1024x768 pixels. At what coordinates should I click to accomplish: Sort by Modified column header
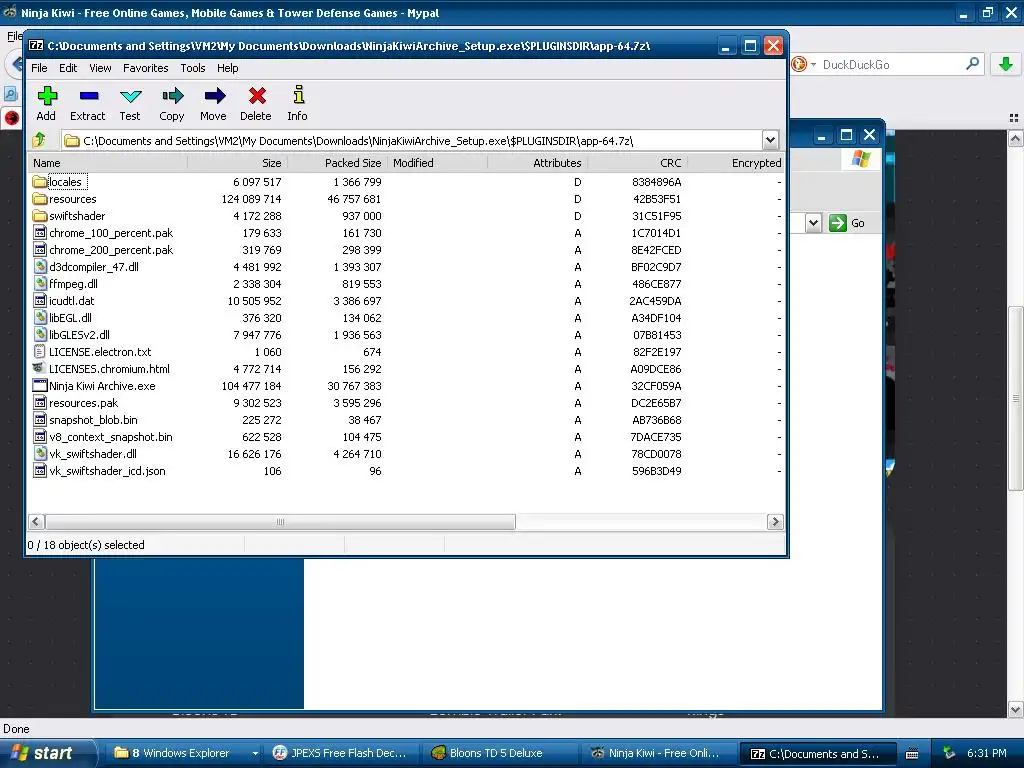coord(438,163)
